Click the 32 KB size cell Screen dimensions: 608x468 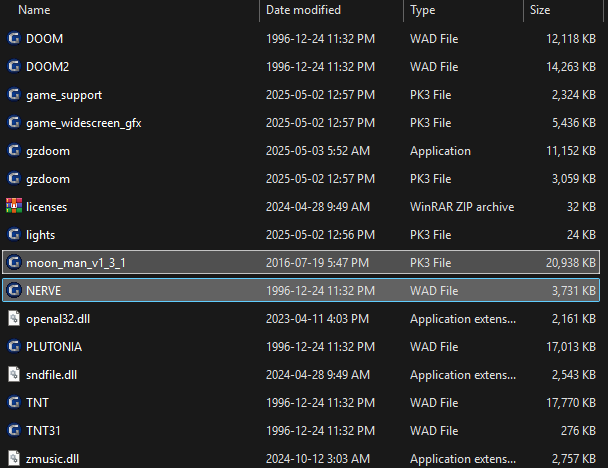(581, 207)
